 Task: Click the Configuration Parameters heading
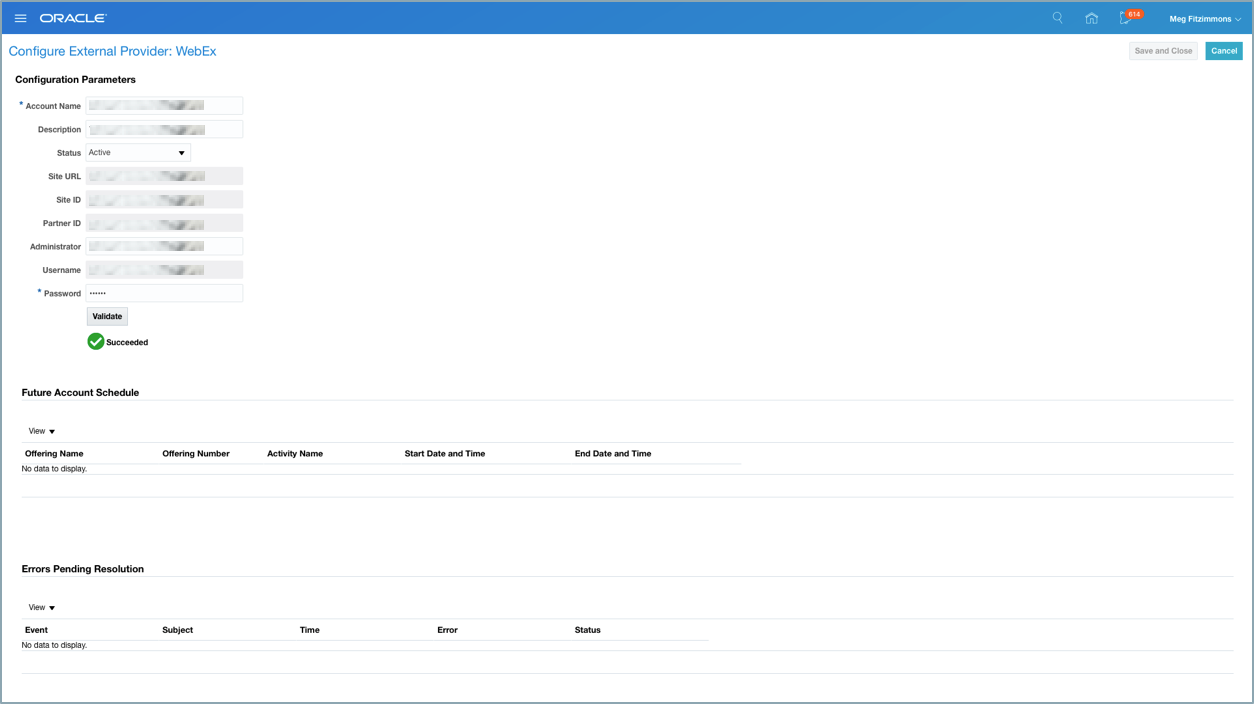[x=75, y=79]
